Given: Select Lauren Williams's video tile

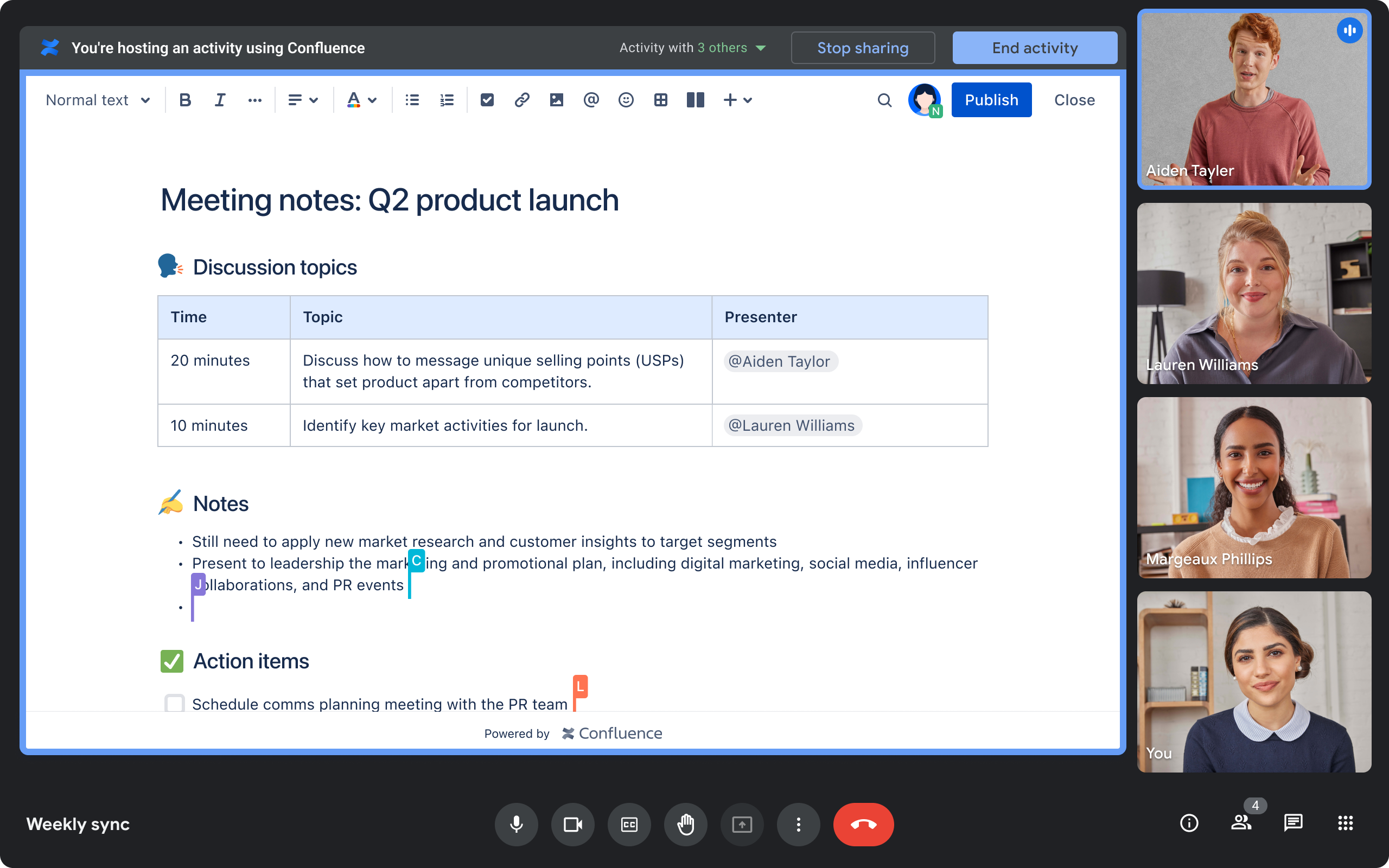Looking at the screenshot, I should (1254, 293).
